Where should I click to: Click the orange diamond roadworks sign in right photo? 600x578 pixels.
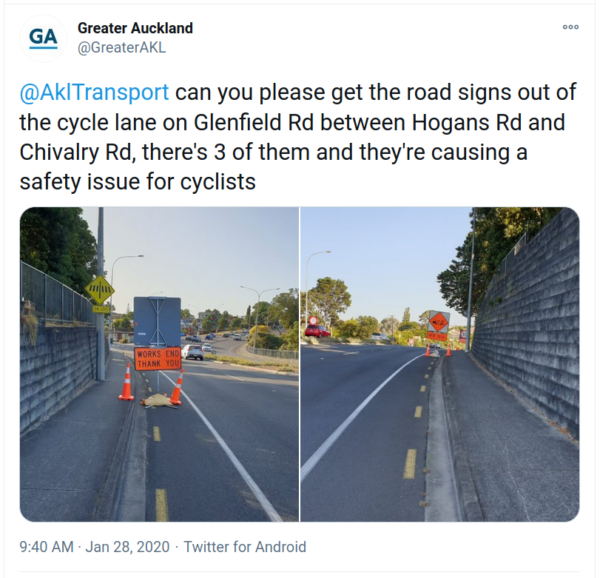(x=438, y=322)
